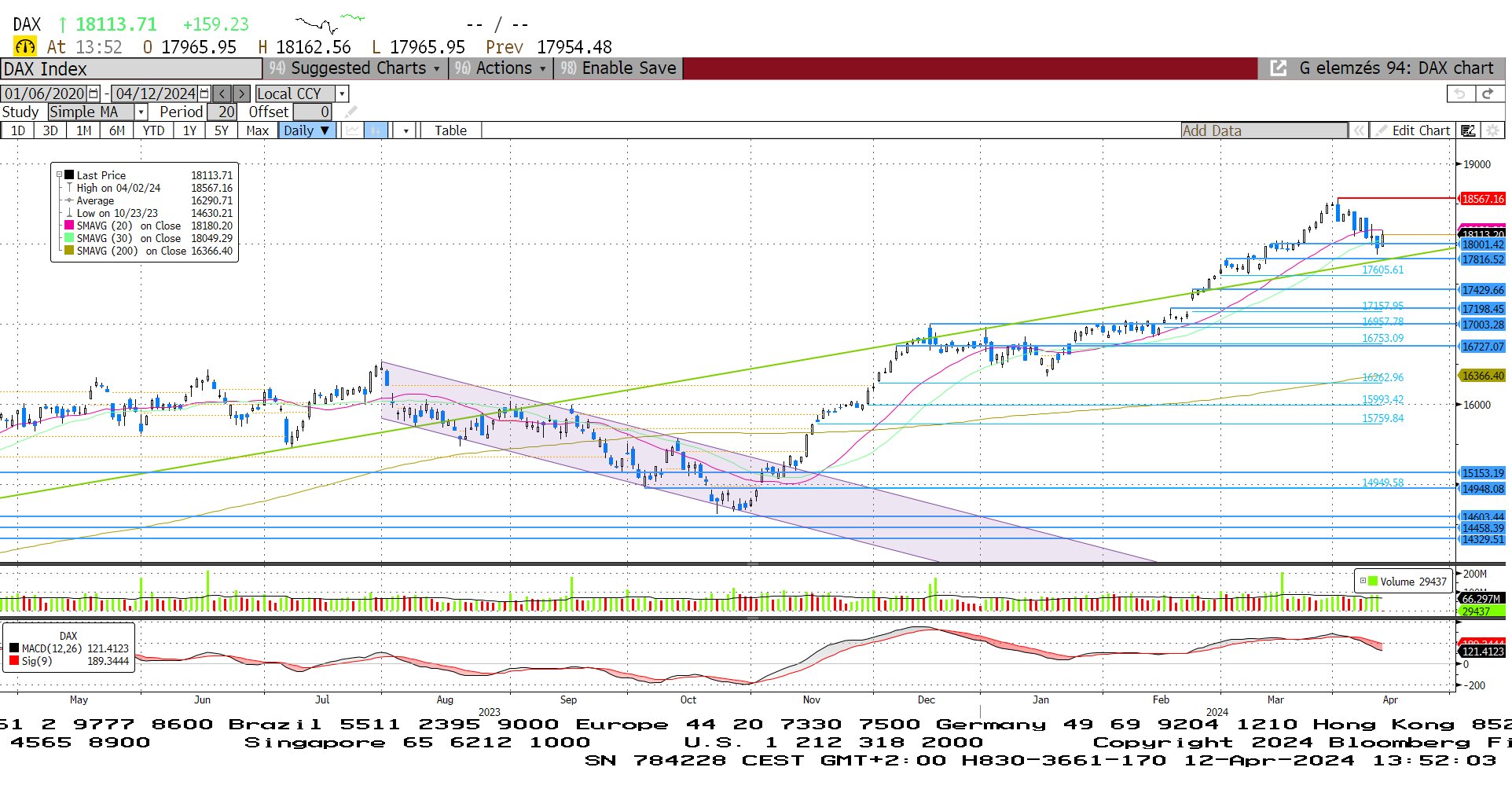
Task: Click the SMAVG (200) olive color swatch
Action: (69, 251)
